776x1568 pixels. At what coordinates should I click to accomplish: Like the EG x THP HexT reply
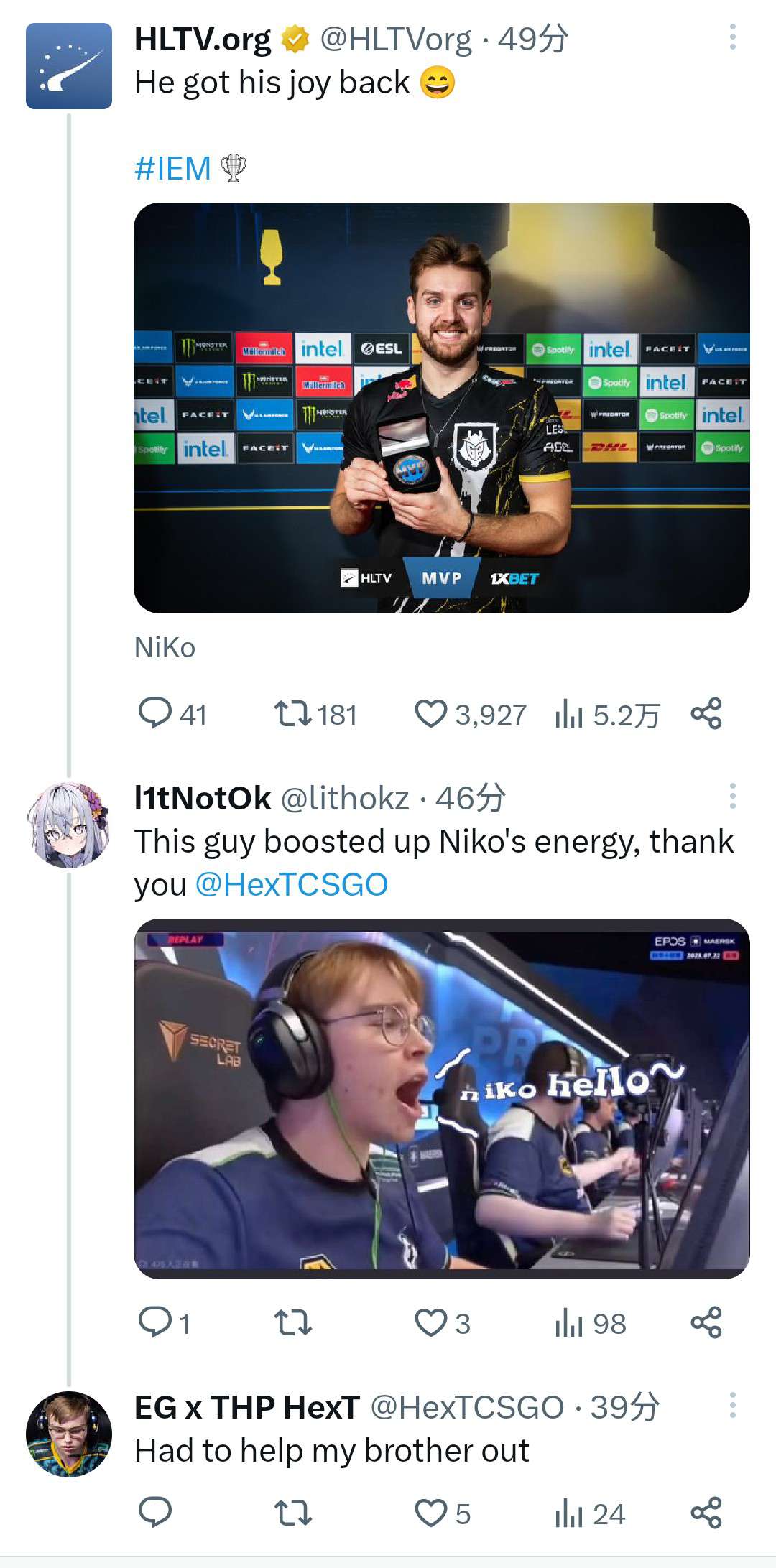(431, 1513)
